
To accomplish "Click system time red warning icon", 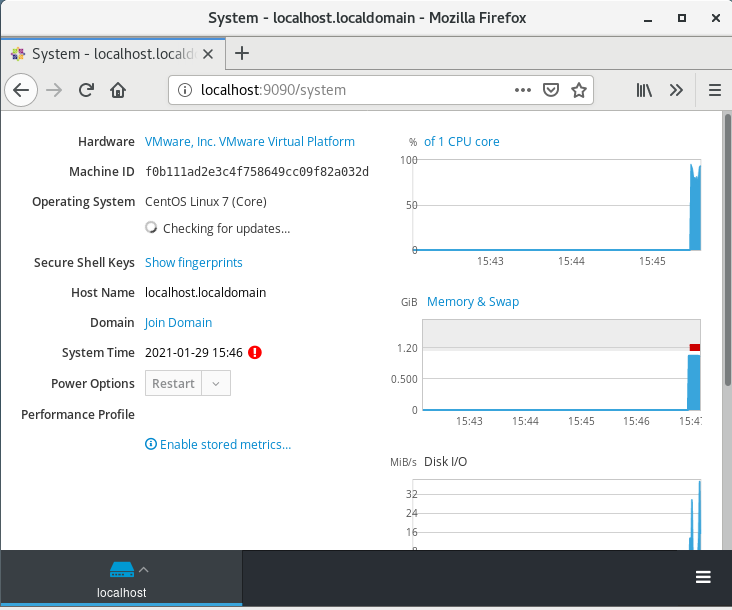I will [255, 353].
